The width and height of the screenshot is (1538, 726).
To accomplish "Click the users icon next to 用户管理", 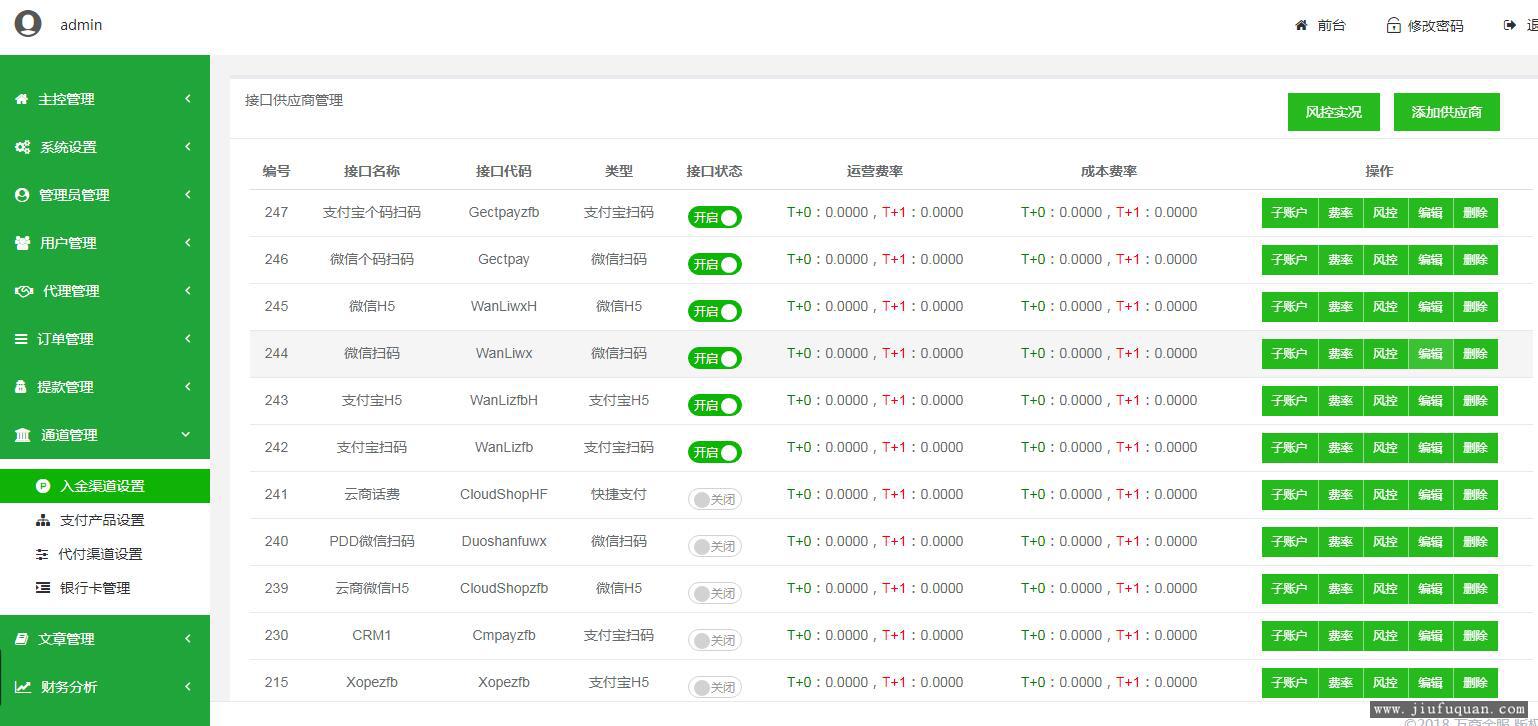I will click(x=22, y=243).
